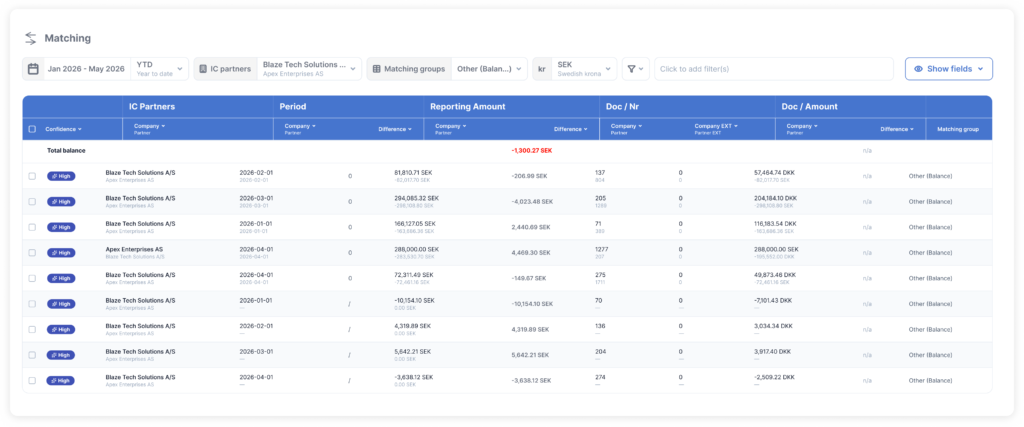1024x427 pixels.
Task: Click the High badge in the 5,642.21 SEK row
Action: point(61,355)
